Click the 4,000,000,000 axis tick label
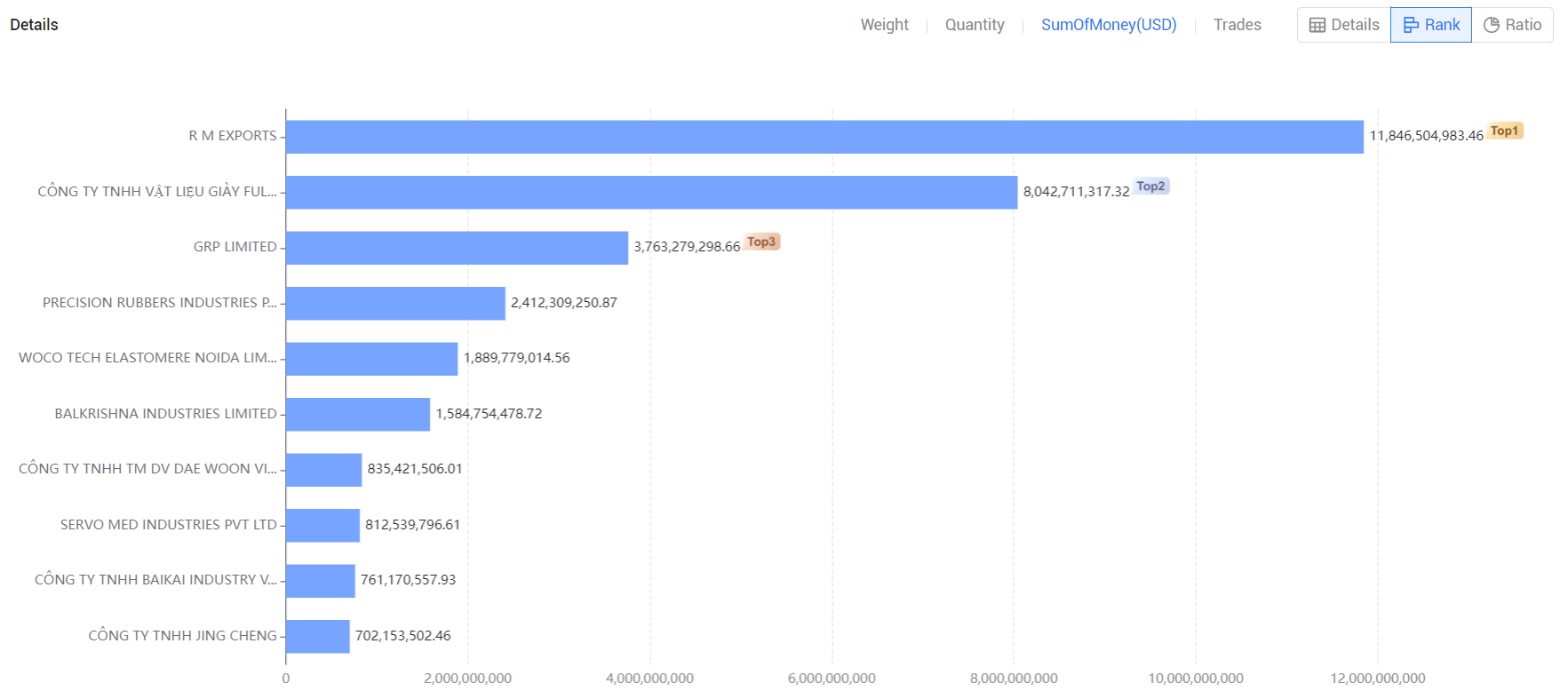Image resolution: width=1568 pixels, height=699 pixels. (649, 679)
